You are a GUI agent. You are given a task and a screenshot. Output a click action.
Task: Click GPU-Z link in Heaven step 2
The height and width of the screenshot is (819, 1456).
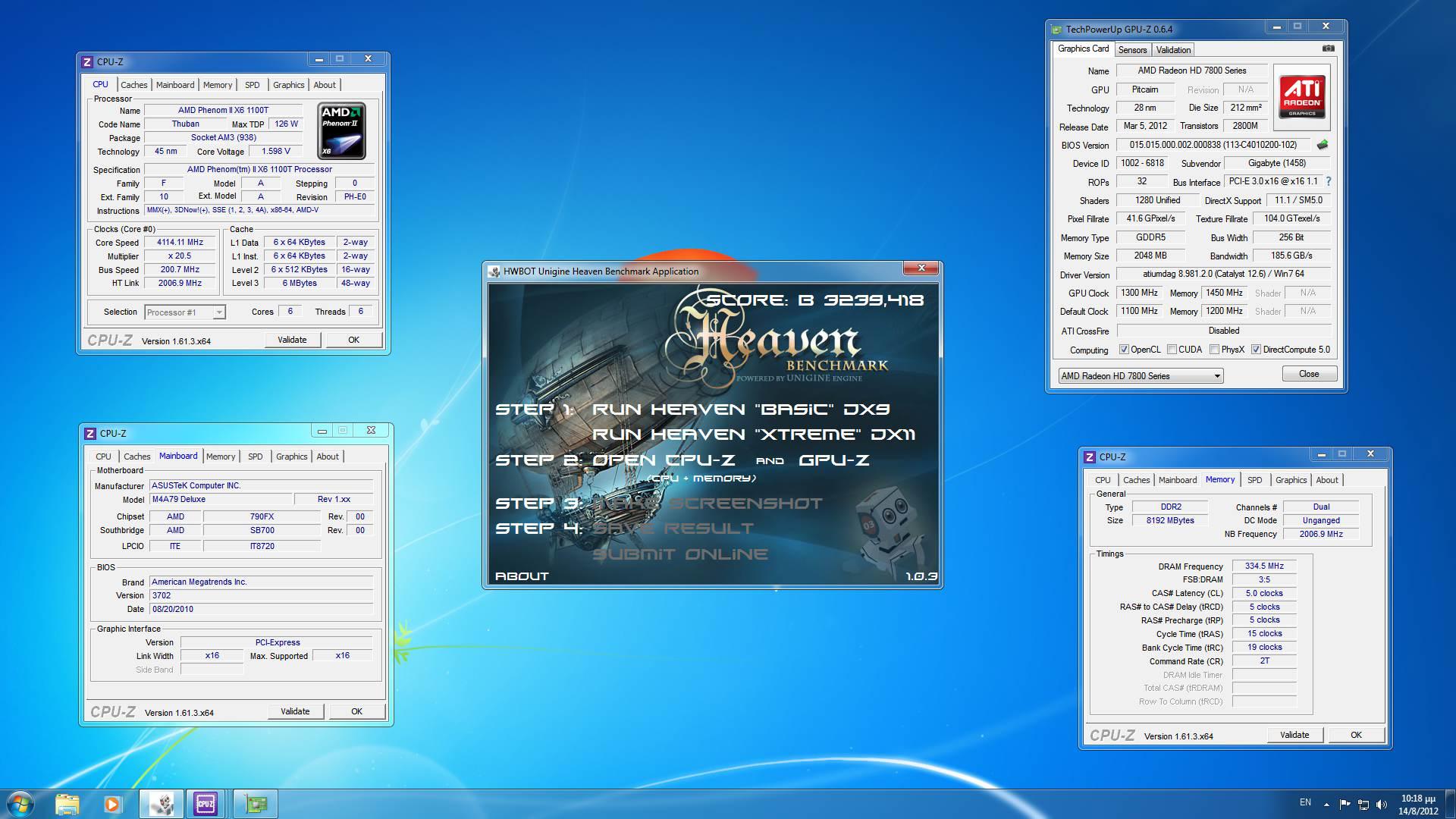pos(833,460)
